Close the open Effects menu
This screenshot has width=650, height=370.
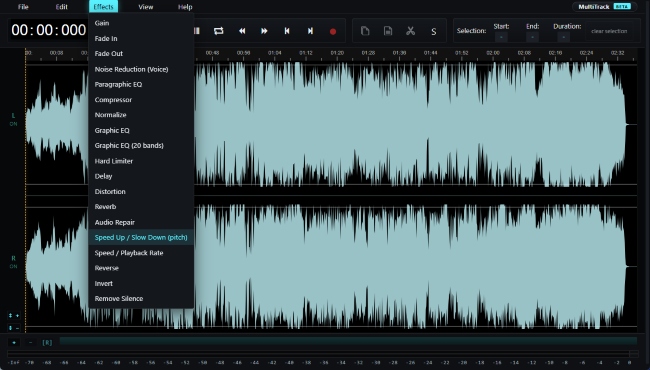point(103,7)
